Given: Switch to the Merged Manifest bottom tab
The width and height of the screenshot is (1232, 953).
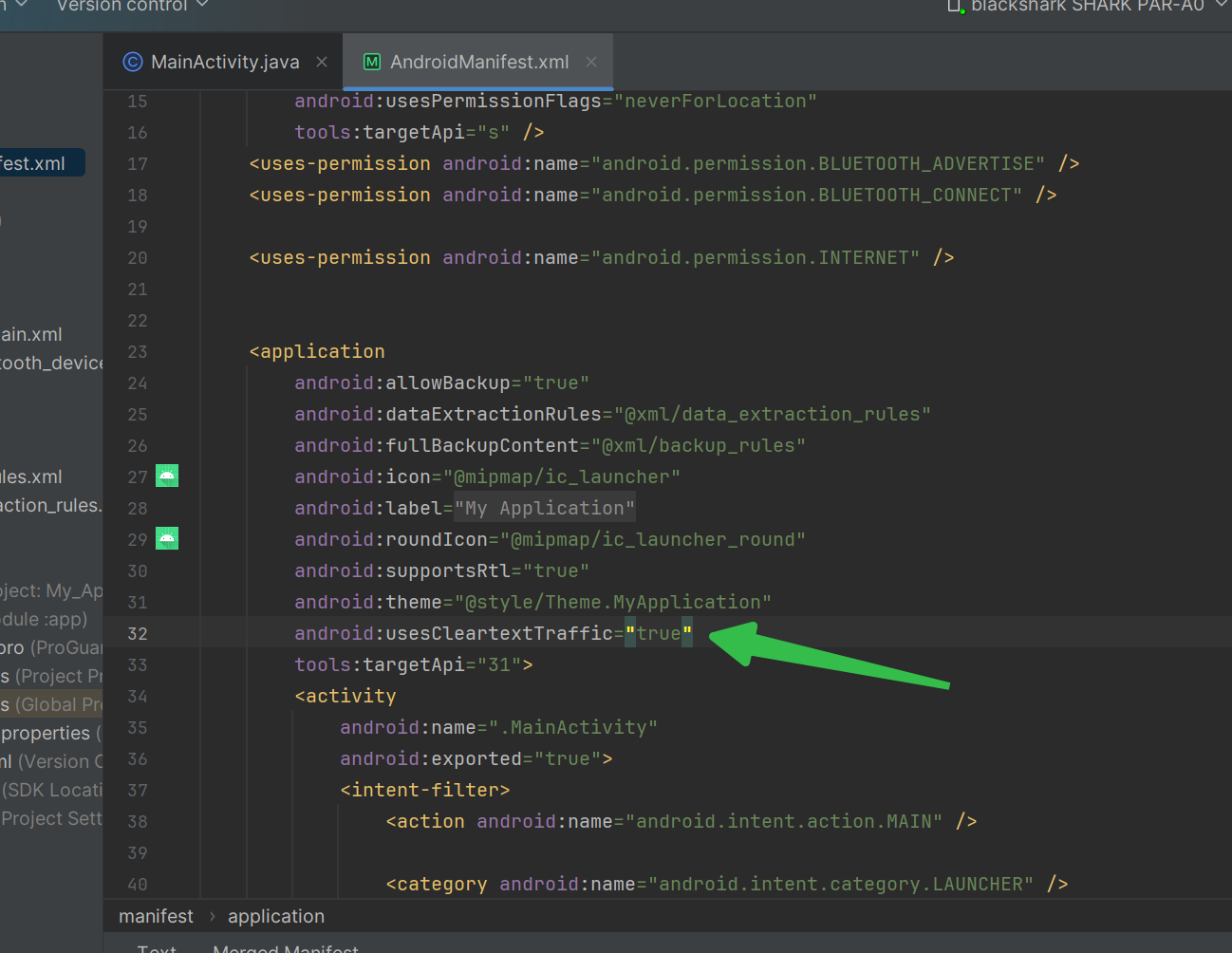Looking at the screenshot, I should coord(286,948).
